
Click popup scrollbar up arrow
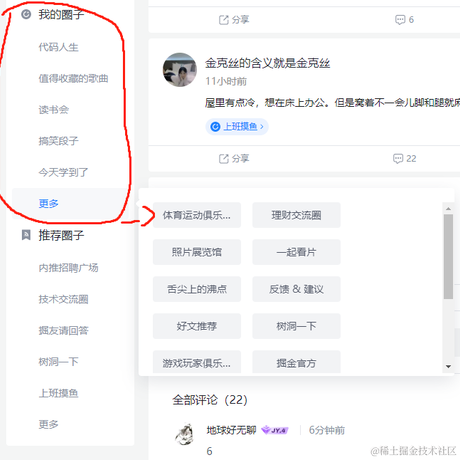[448, 209]
